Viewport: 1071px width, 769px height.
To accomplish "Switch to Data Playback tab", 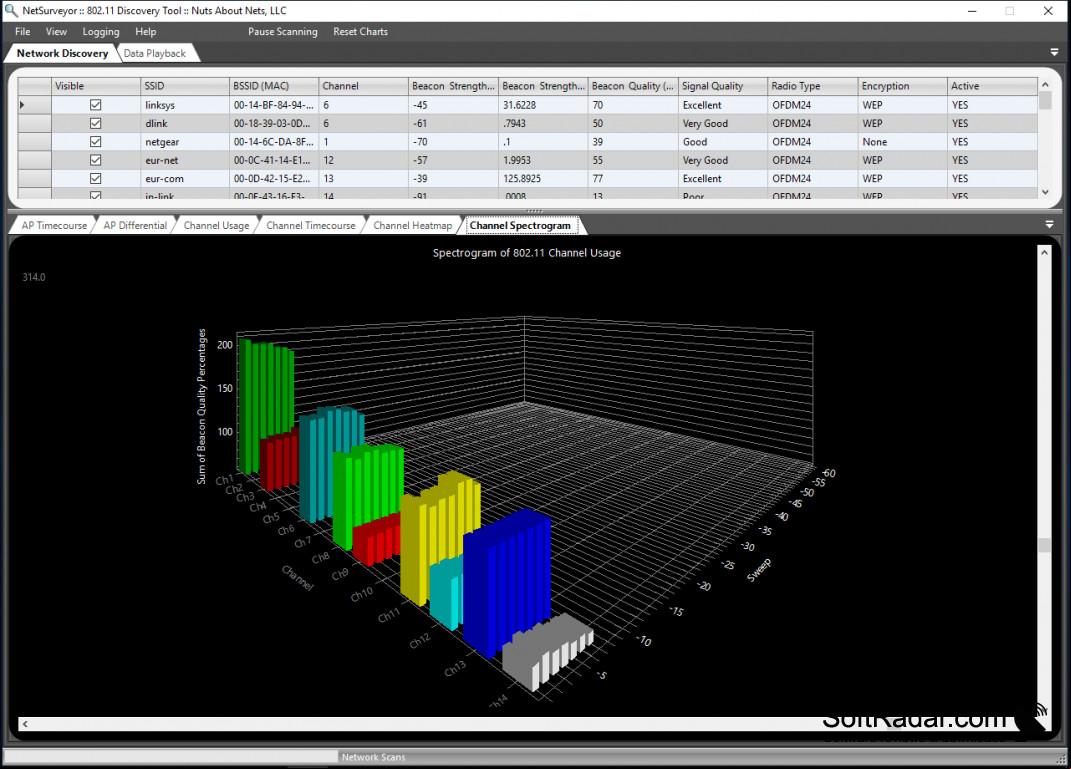I will point(155,53).
